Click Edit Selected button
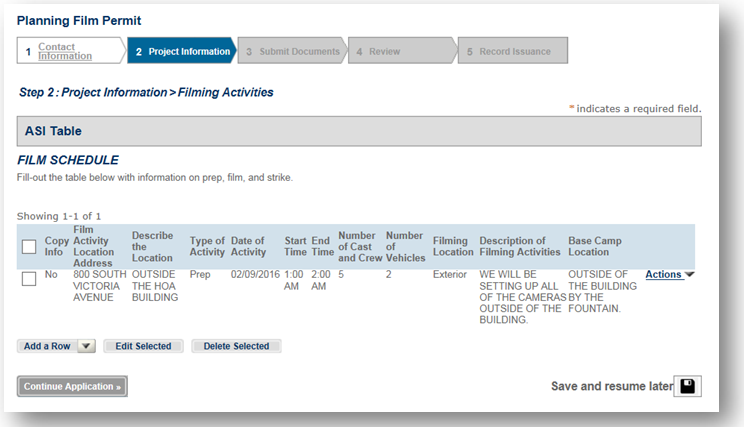The height and width of the screenshot is (427, 744). tap(143, 346)
